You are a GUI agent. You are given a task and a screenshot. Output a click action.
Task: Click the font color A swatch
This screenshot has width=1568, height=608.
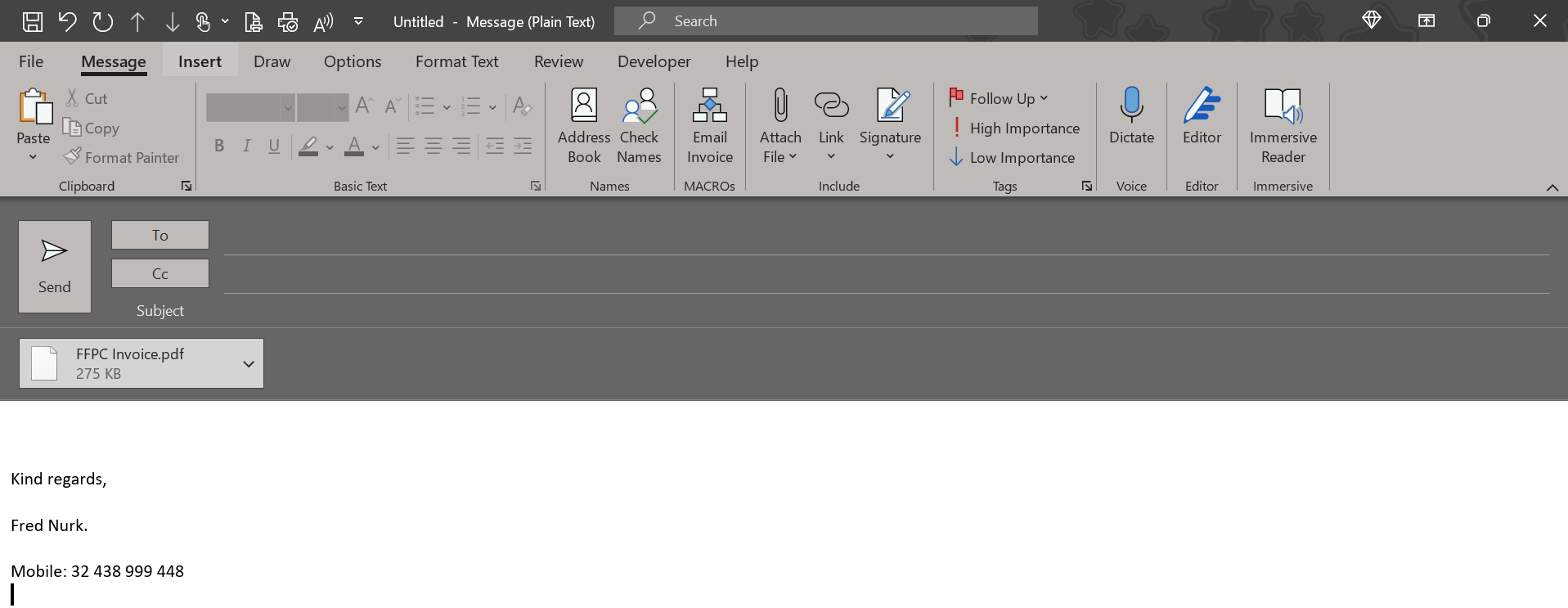coord(354,146)
